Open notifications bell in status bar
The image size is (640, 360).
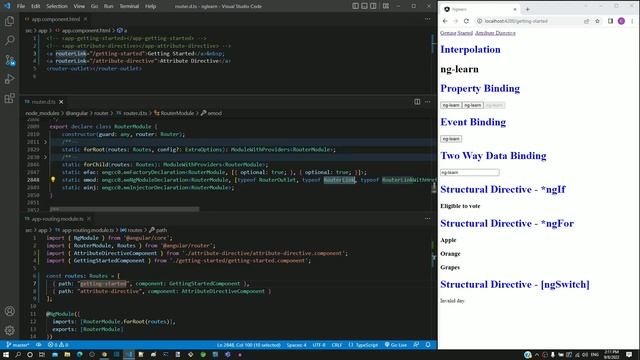[428, 345]
